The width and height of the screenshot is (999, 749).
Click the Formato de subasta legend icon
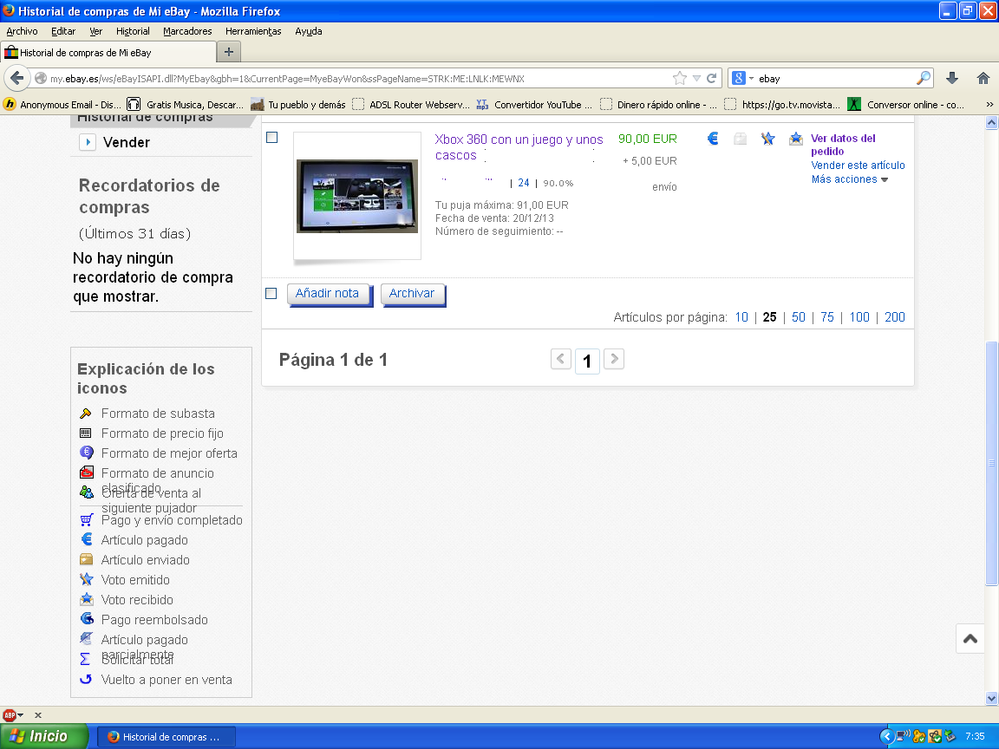pyautogui.click(x=85, y=413)
